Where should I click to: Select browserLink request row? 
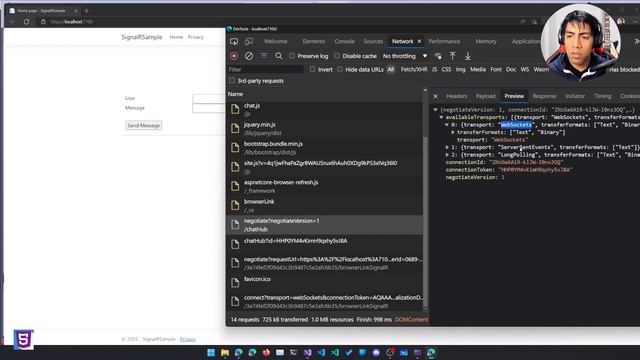(325, 205)
